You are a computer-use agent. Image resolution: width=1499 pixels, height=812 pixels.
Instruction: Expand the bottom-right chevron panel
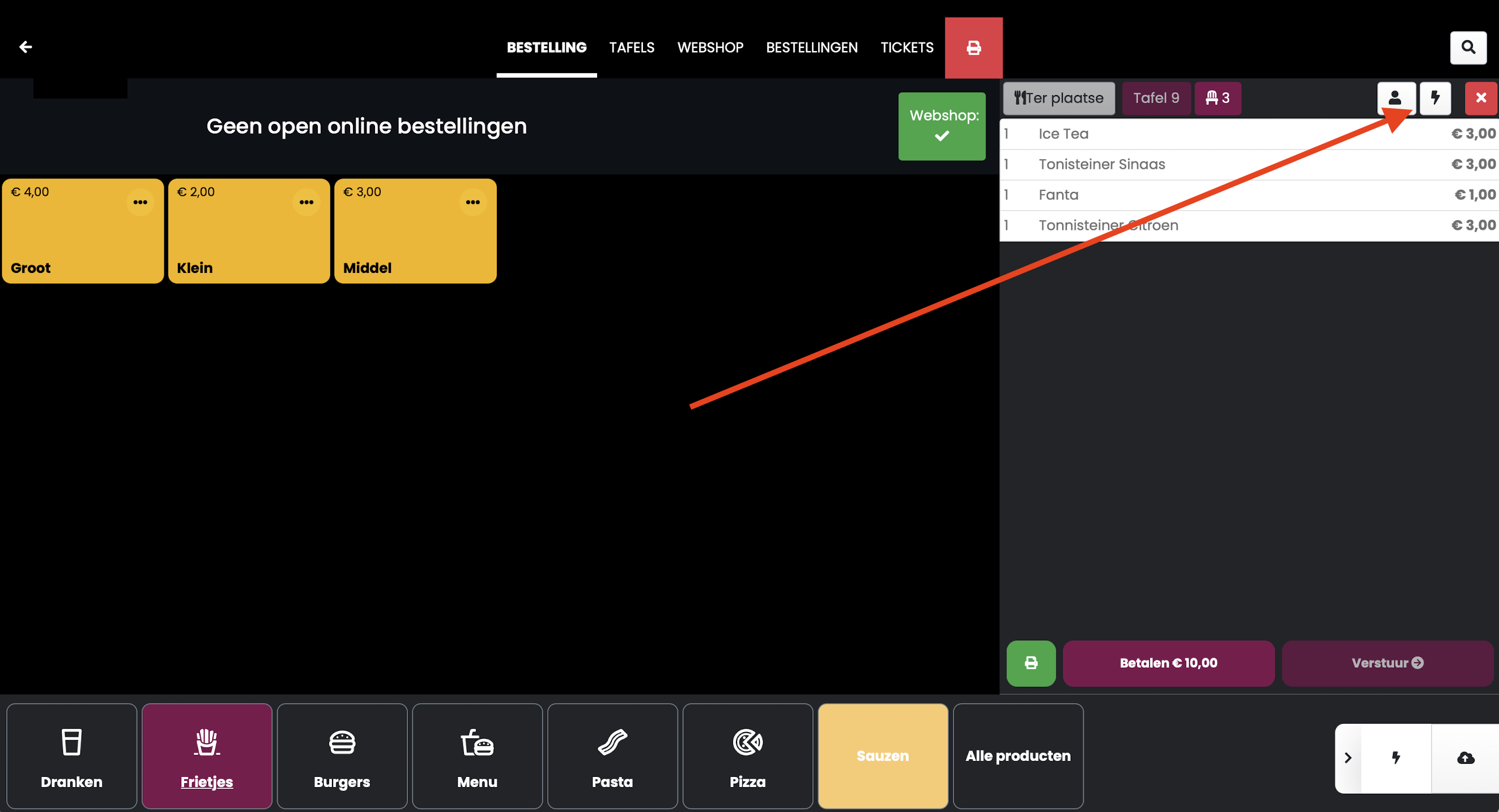pos(1348,757)
